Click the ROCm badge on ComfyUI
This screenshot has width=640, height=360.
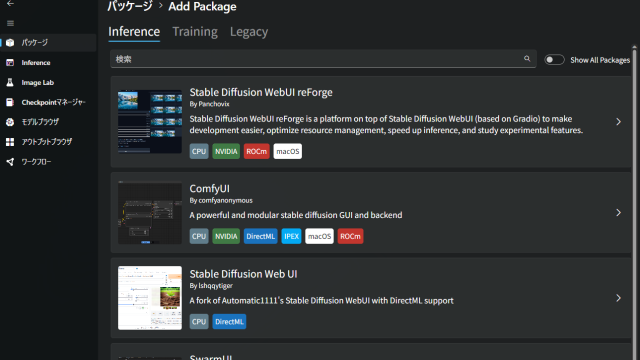click(350, 236)
